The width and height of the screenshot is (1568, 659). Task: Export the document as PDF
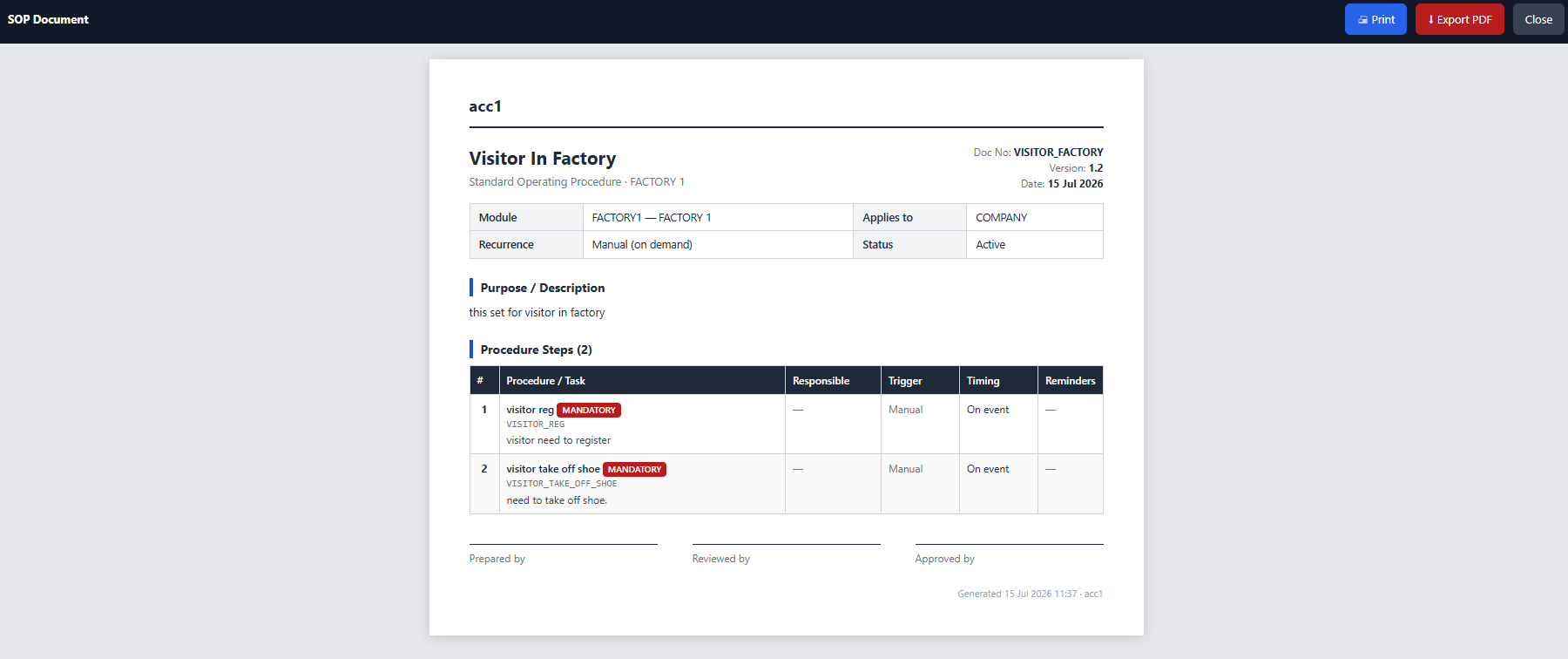tap(1459, 19)
